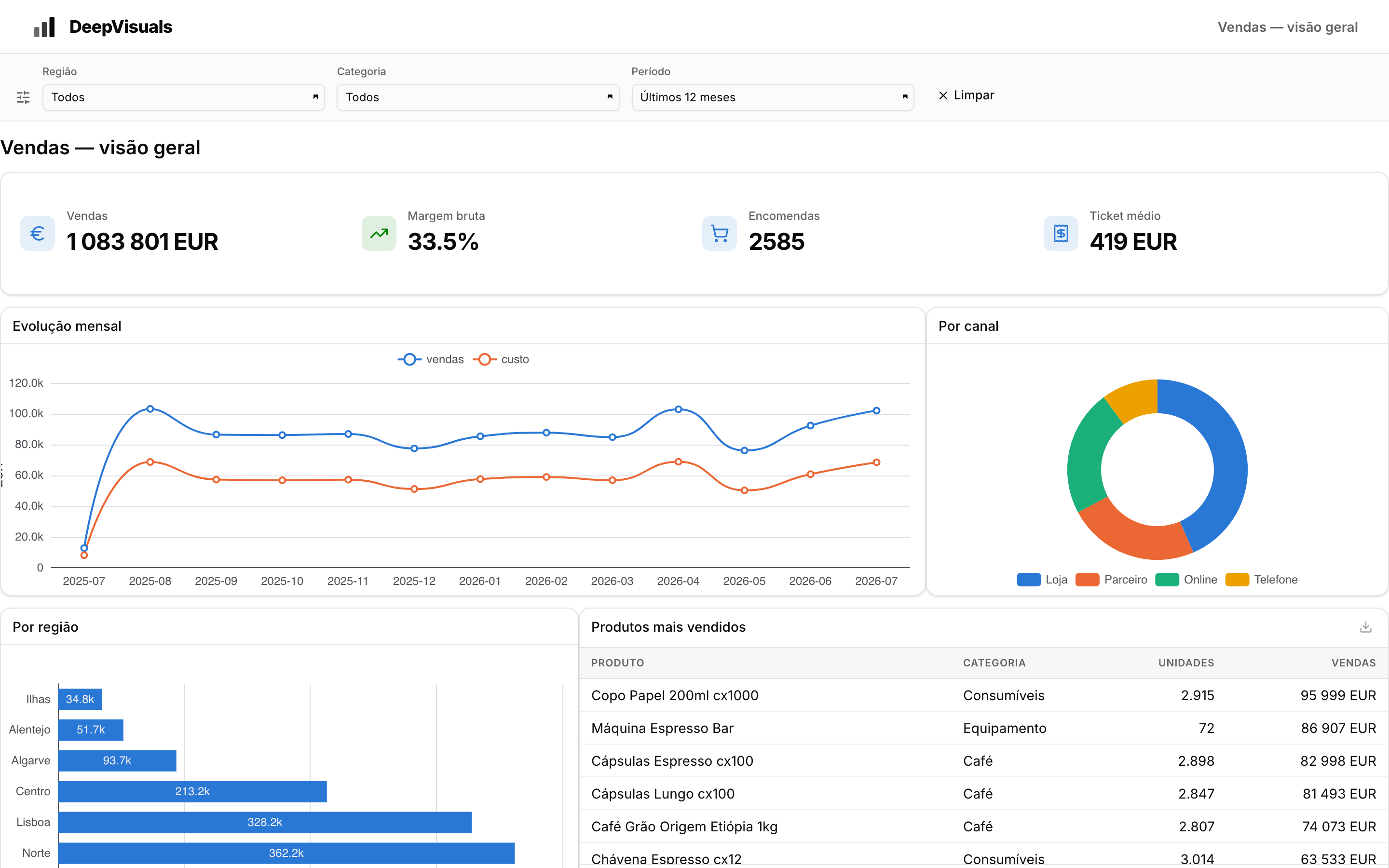1389x868 pixels.
Task: Click the 95 999 EUR sales value
Action: (1338, 695)
